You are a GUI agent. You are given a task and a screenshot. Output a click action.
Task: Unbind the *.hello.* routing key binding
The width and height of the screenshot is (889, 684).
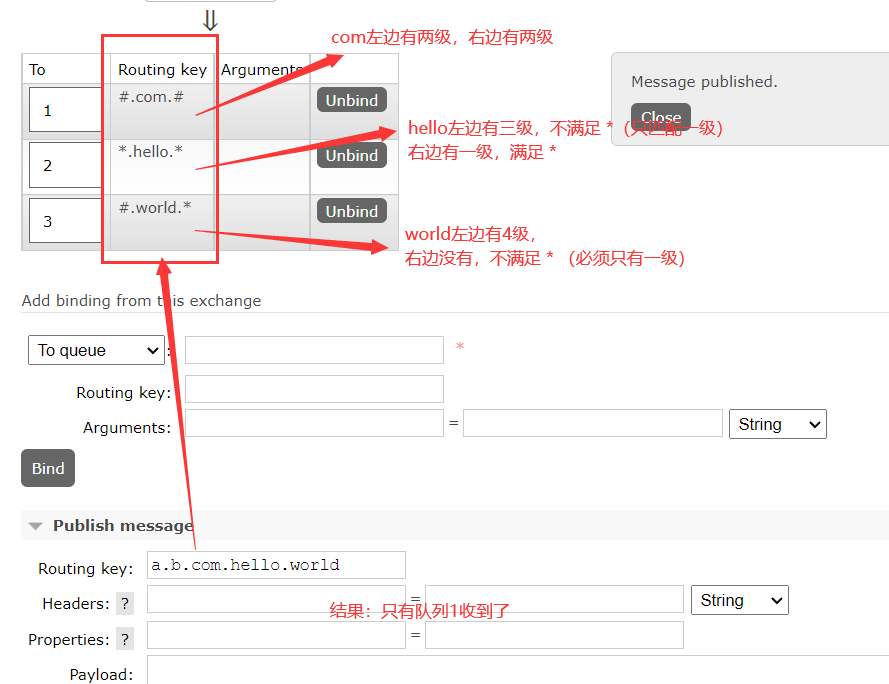[x=352, y=155]
